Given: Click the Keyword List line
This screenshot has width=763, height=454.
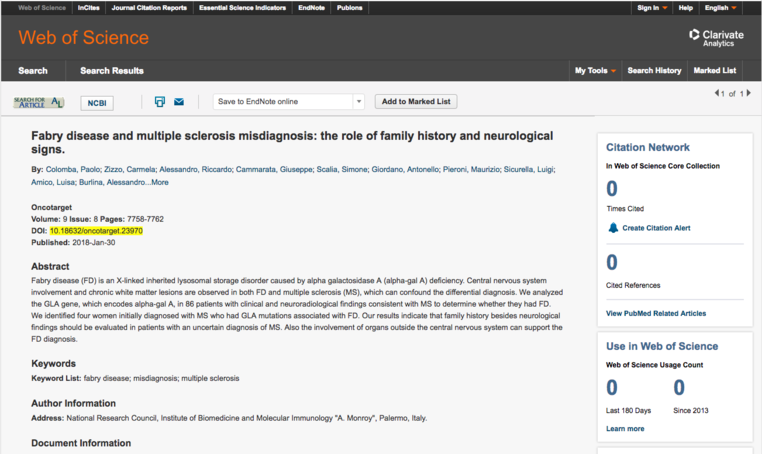Looking at the screenshot, I should pyautogui.click(x=135, y=378).
